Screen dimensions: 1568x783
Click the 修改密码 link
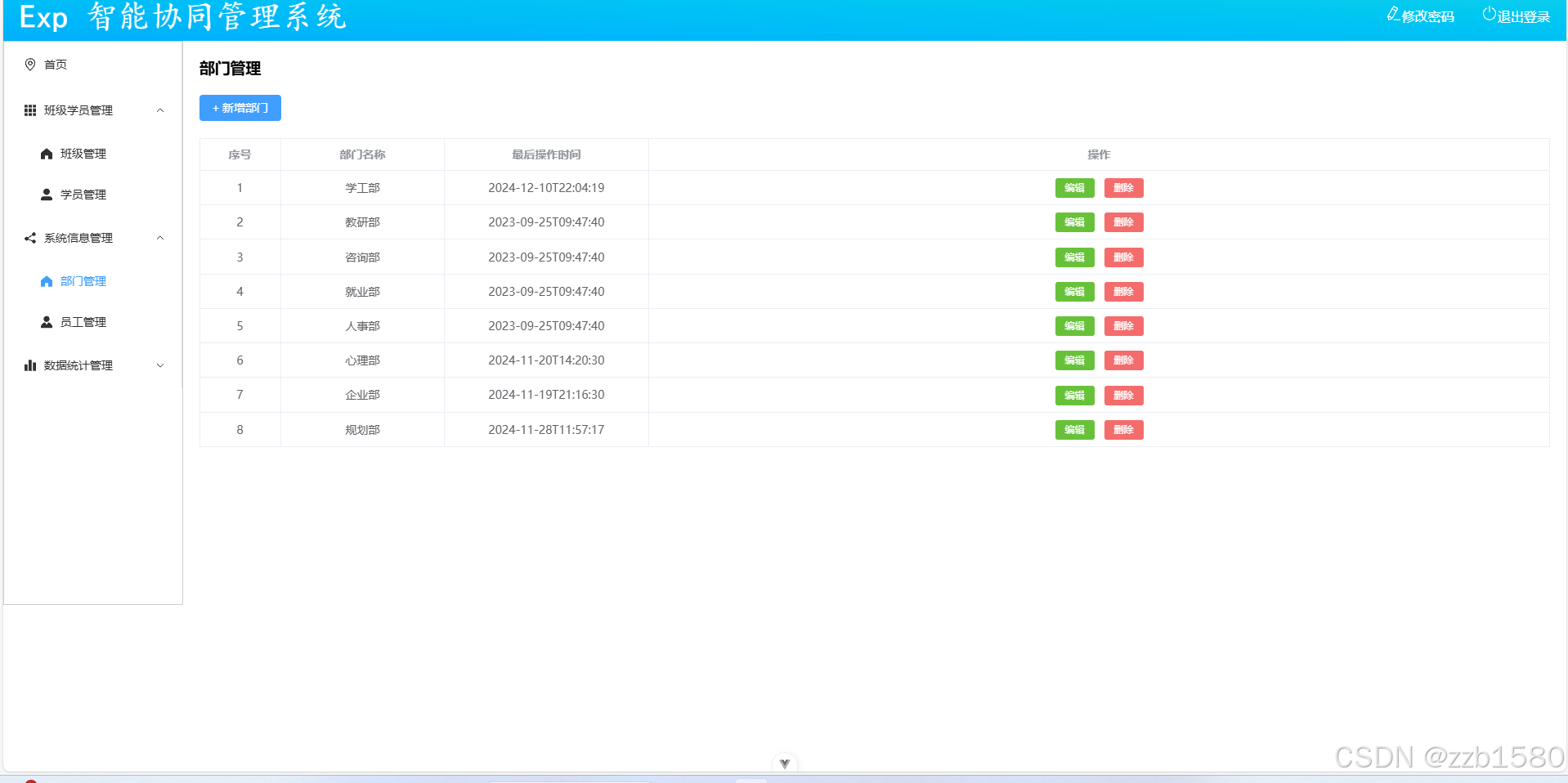point(1421,16)
